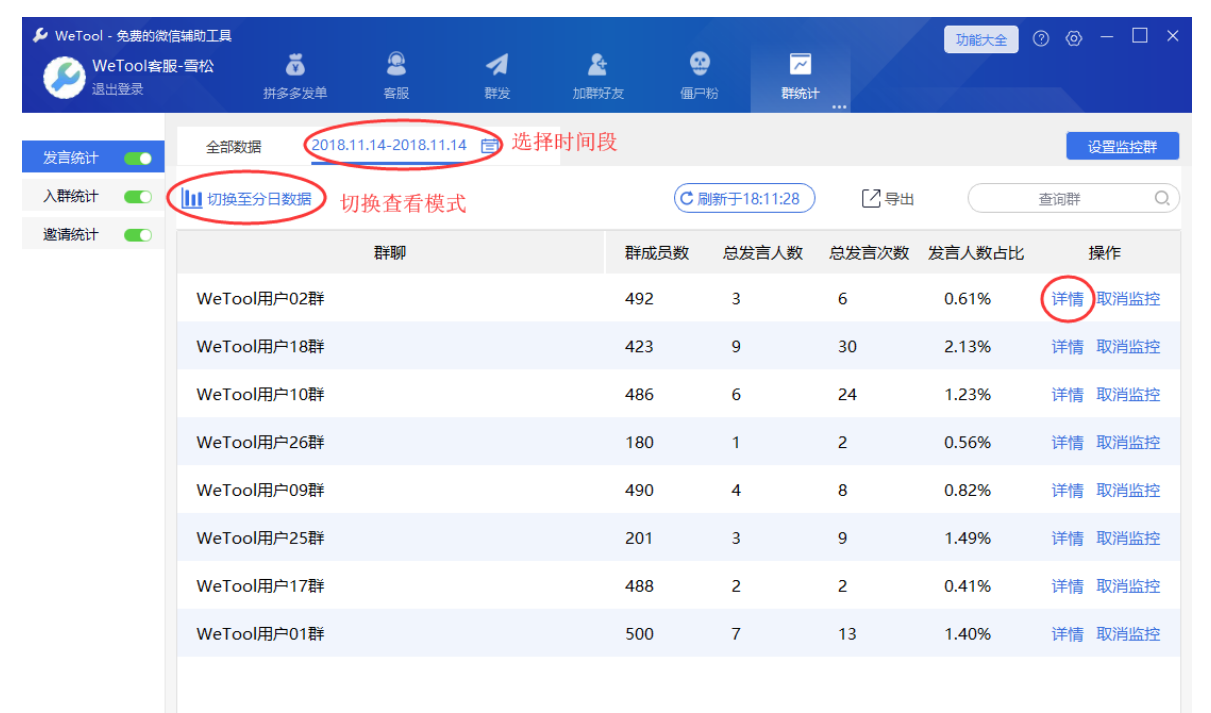
Task: Click 退出登录 link
Action: coord(117,89)
